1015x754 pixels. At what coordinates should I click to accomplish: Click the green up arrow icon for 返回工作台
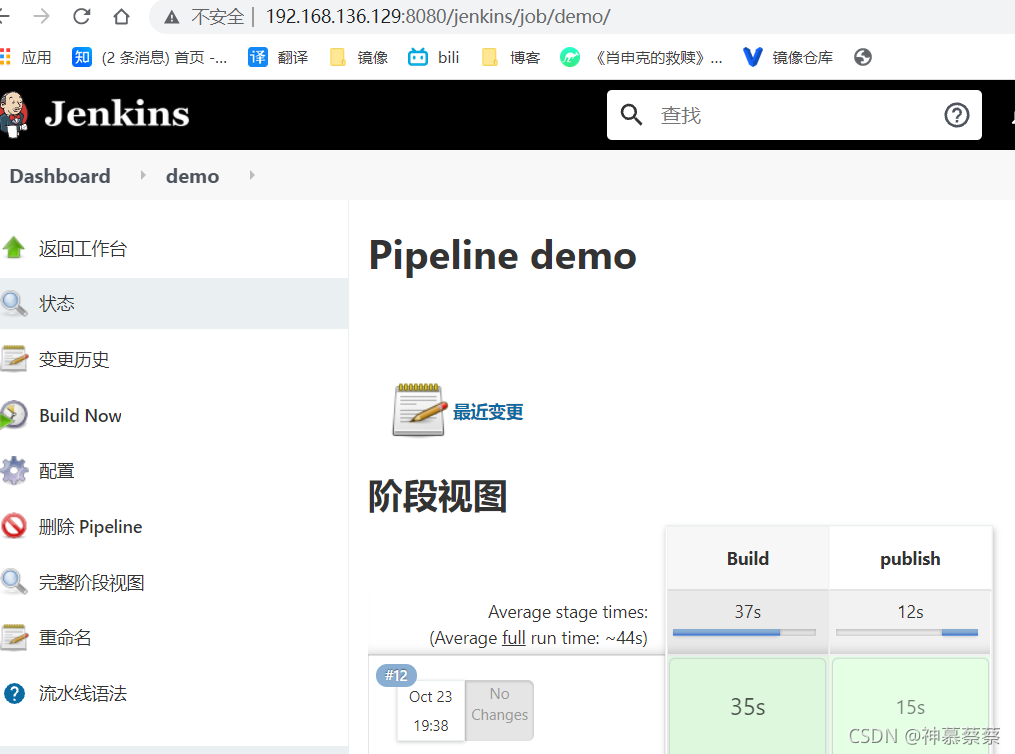pyautogui.click(x=14, y=248)
